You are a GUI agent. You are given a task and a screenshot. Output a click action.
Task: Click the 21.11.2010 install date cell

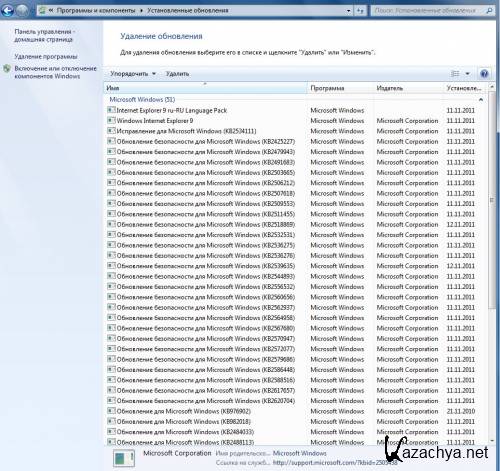(461, 411)
